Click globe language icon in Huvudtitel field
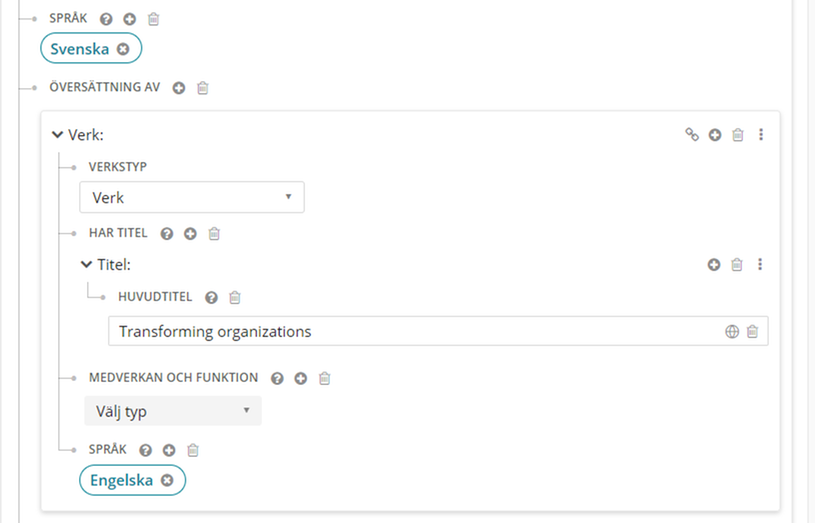 tap(732, 332)
